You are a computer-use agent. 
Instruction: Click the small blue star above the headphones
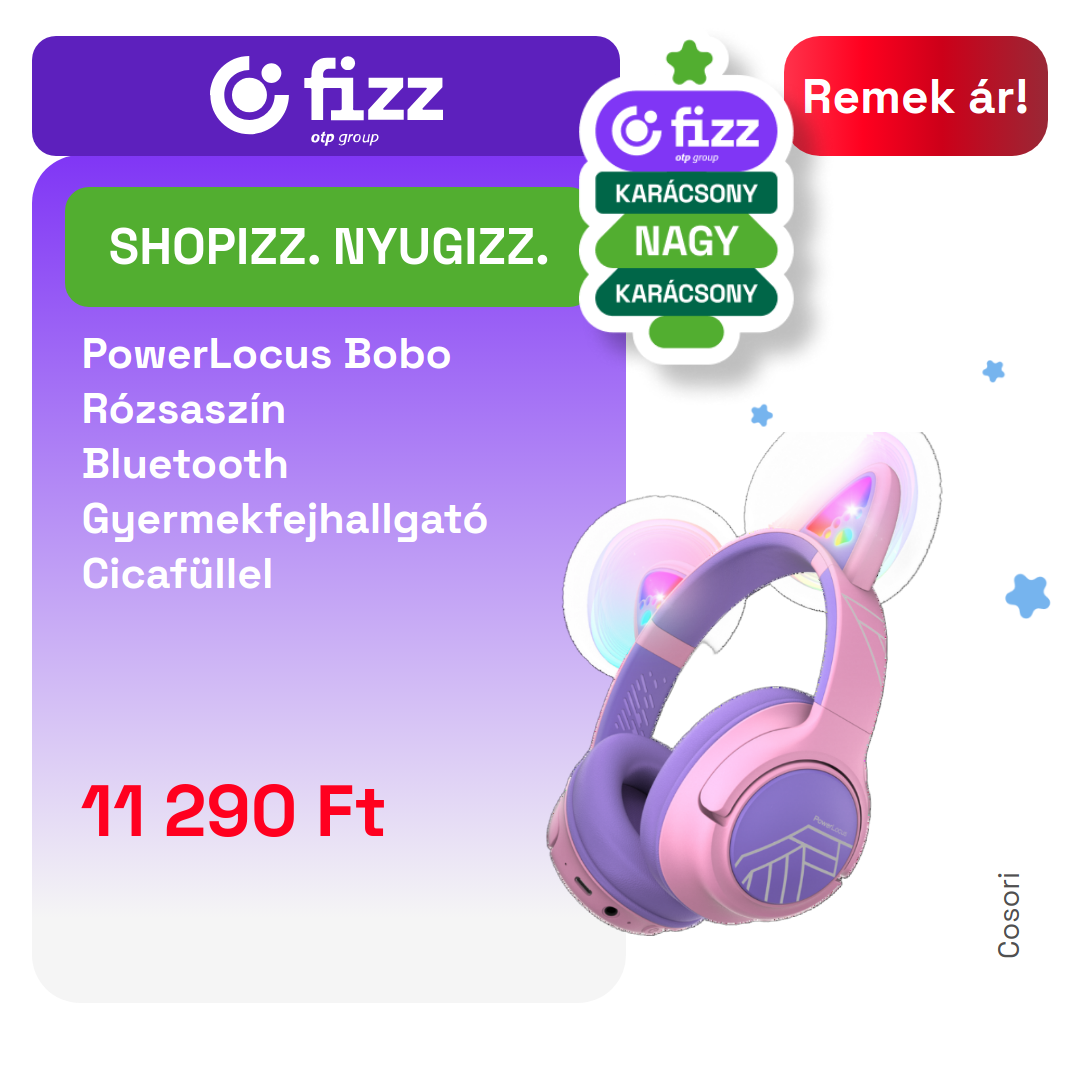(761, 415)
